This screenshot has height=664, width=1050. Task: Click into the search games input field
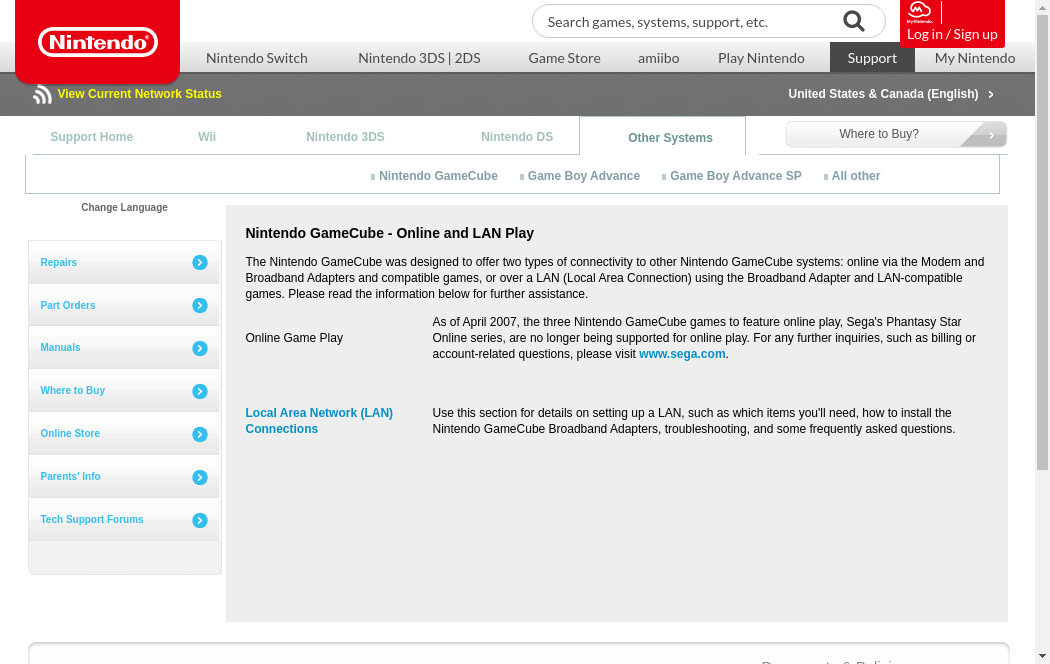(690, 21)
